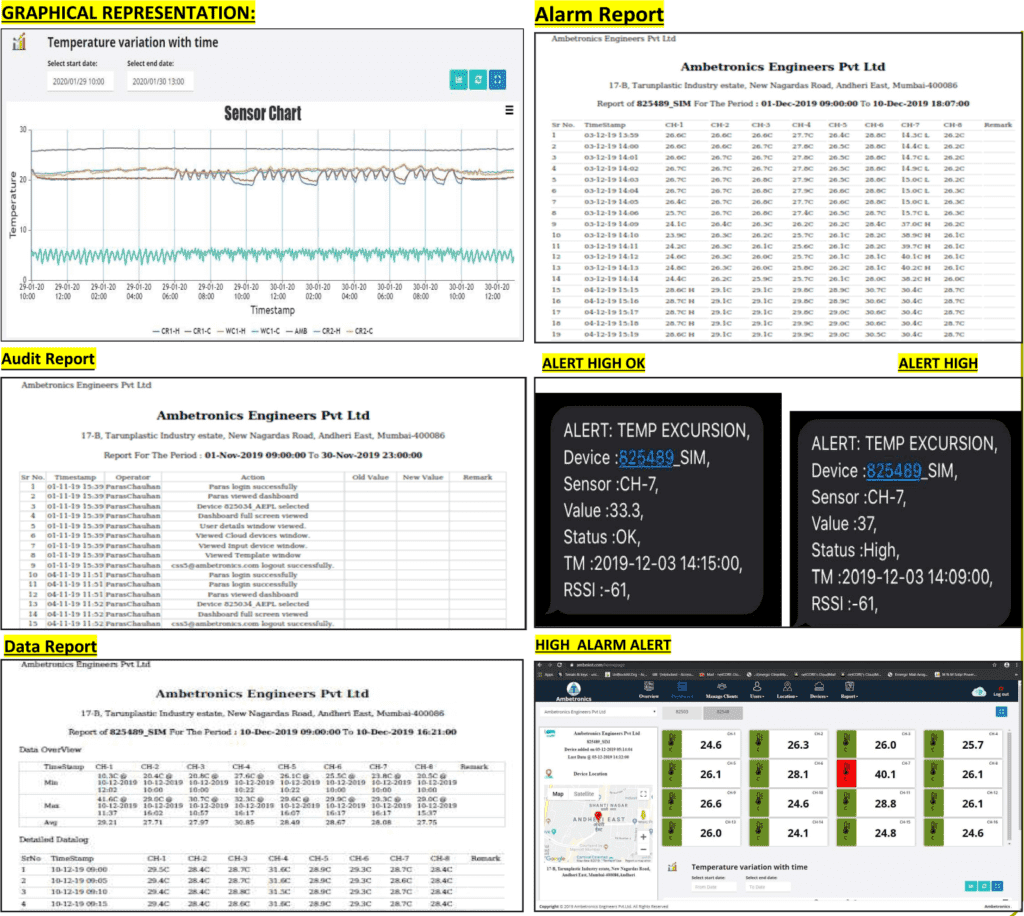Viewport: 1024px width, 916px height.
Task: Click the fullscreen chart button in top graph
Action: point(497,79)
